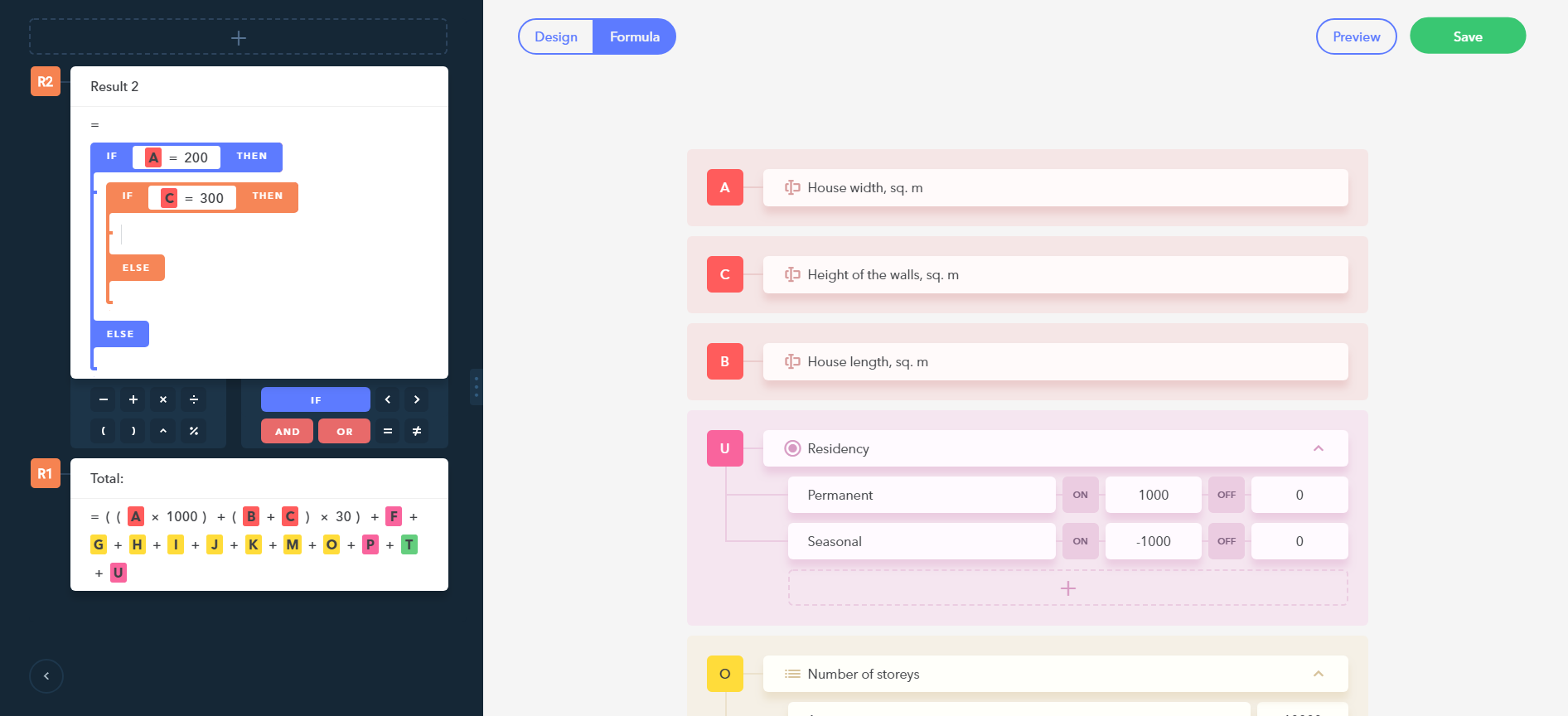The height and width of the screenshot is (716, 1568).
Task: Click the orange ELSE block
Action: [x=136, y=268]
